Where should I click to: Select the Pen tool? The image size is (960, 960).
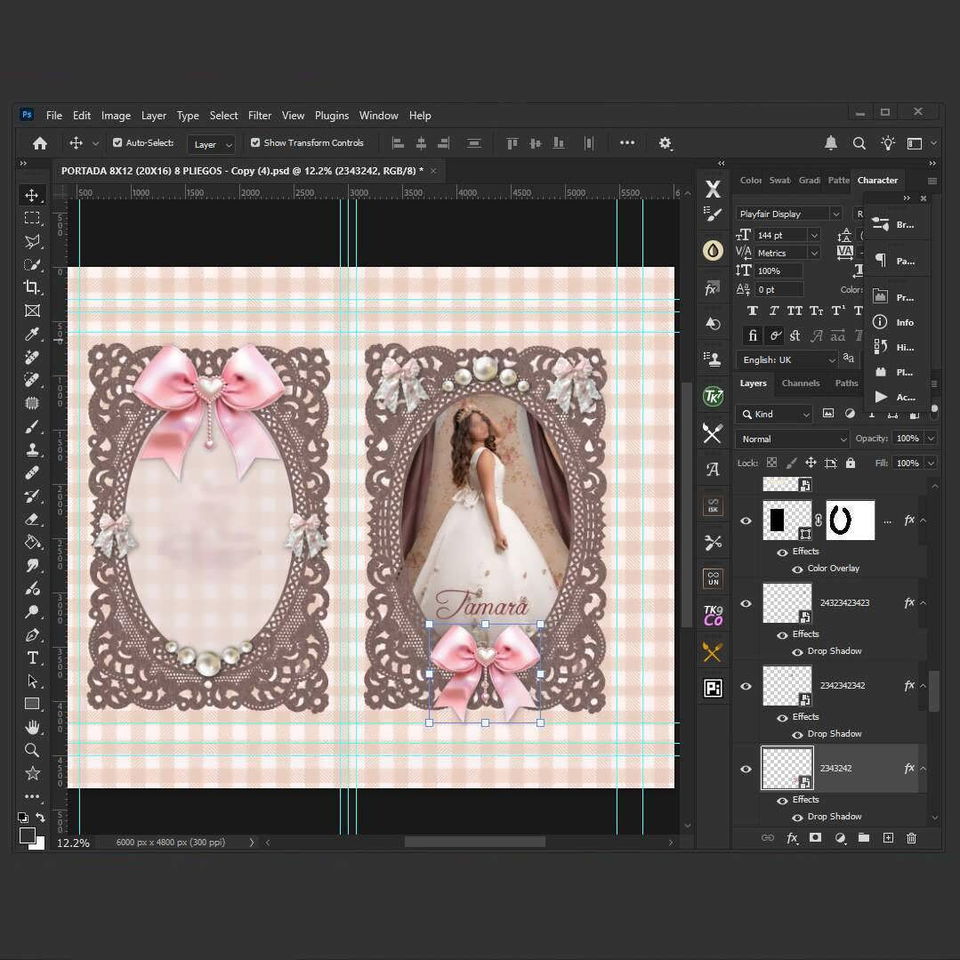coord(32,635)
